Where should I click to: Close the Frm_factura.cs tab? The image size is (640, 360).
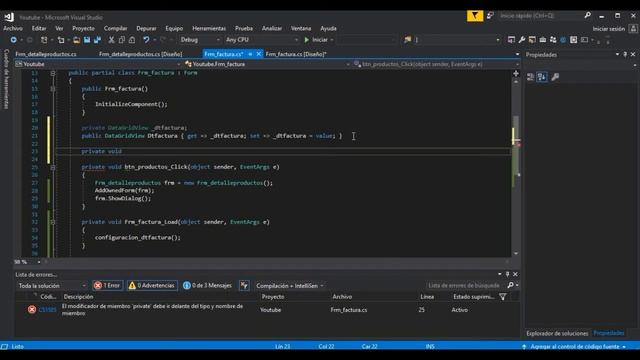tap(259, 54)
